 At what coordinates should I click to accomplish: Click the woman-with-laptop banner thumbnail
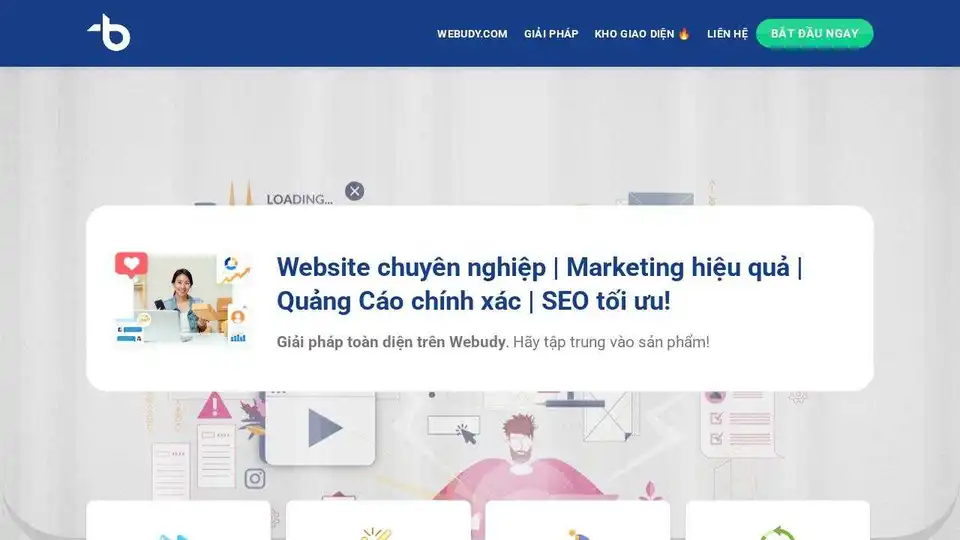click(x=183, y=298)
